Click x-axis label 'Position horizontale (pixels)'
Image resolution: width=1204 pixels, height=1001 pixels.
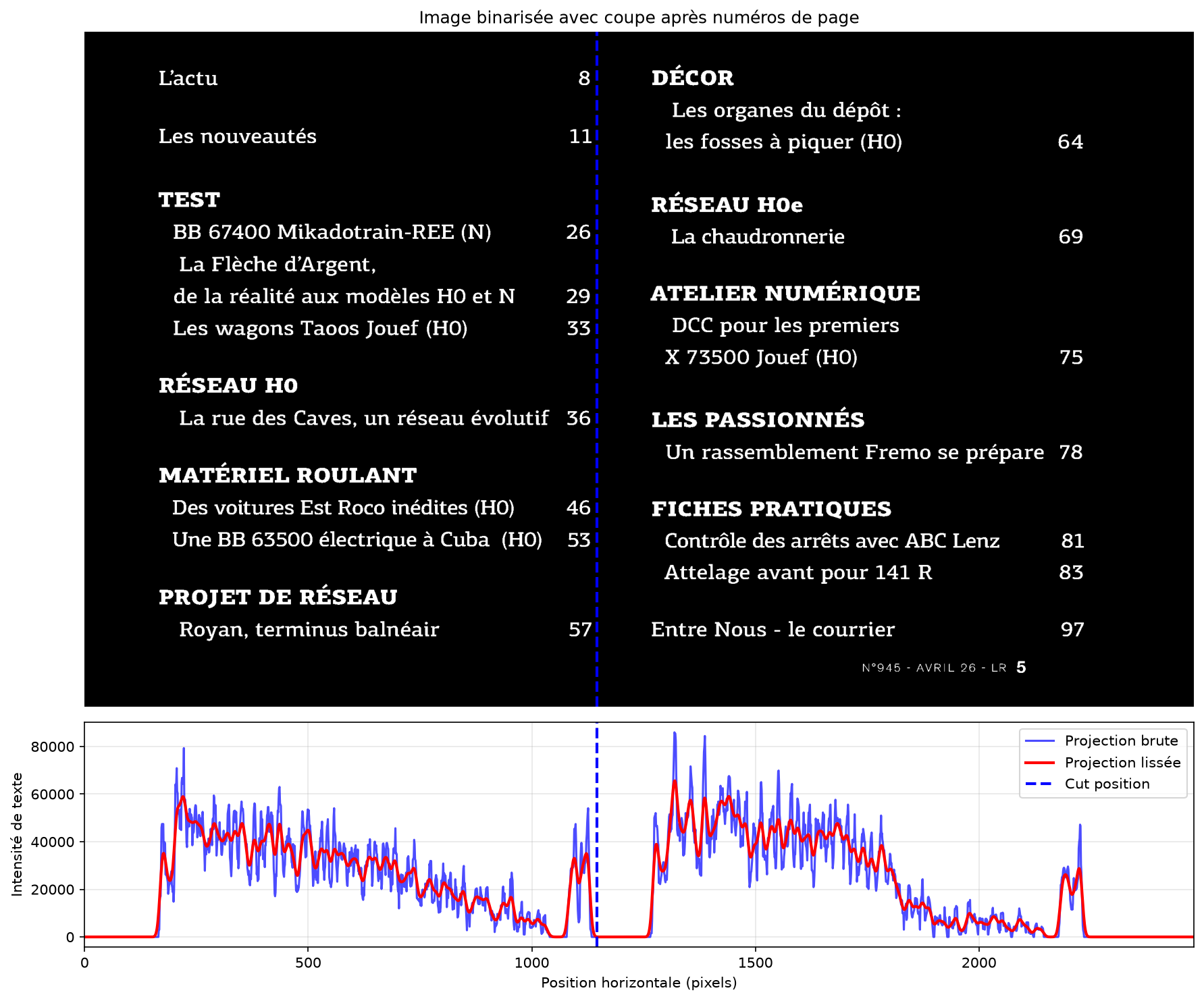click(639, 983)
